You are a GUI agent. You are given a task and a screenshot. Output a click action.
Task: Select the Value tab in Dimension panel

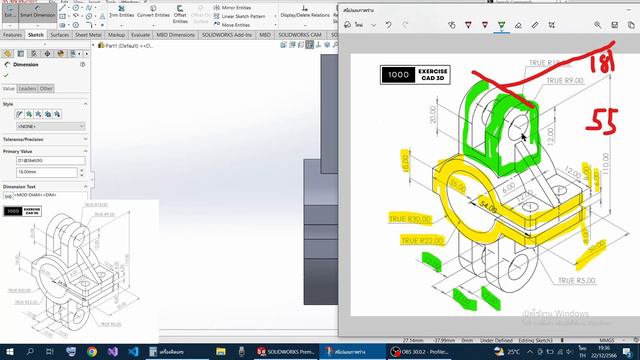tap(9, 89)
